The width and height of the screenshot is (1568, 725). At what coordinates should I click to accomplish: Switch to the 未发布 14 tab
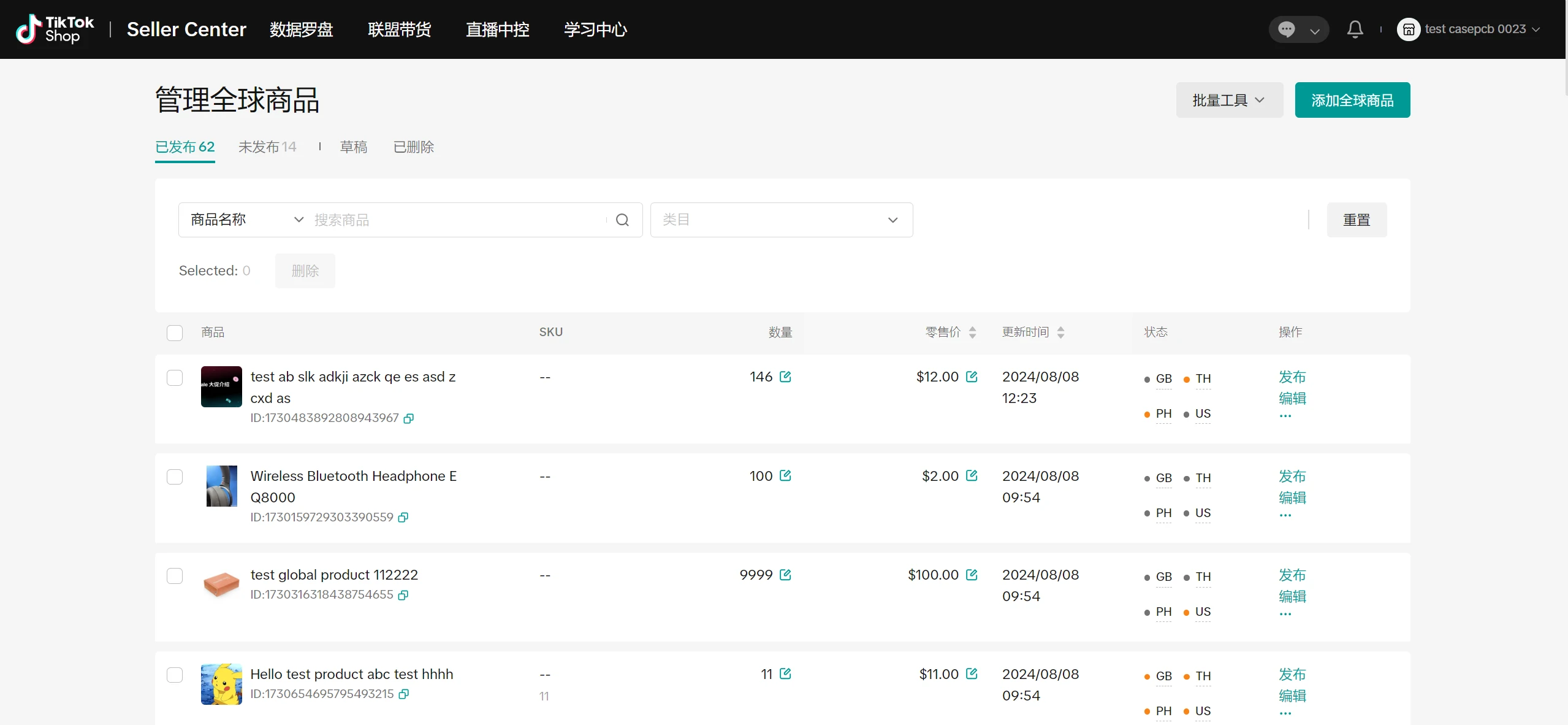(x=267, y=147)
